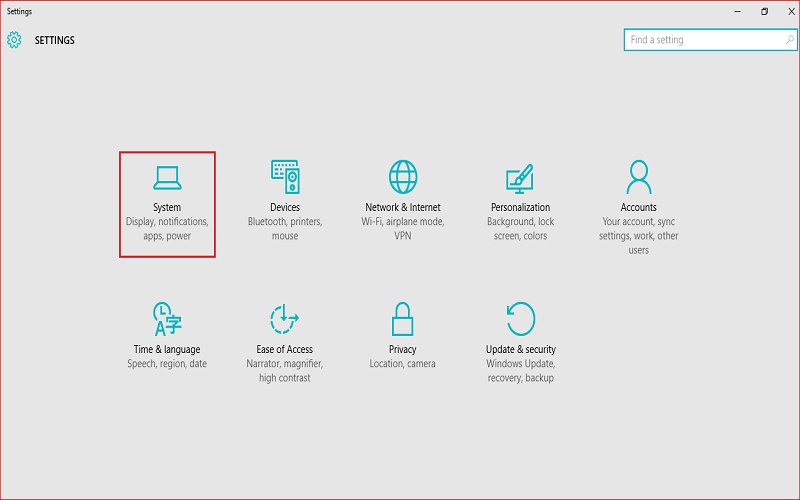Click the Personalization label
Viewport: 800px width, 500px height.
pos(520,207)
